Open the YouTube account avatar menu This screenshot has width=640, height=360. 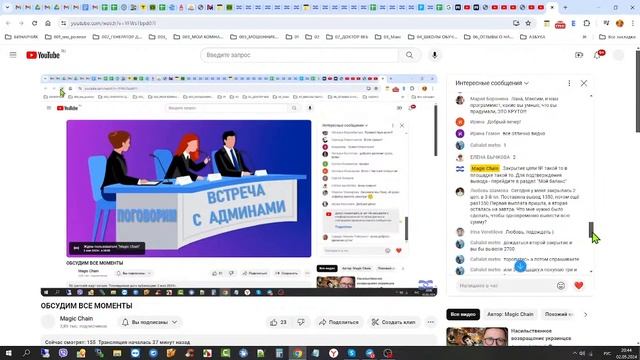tap(619, 55)
